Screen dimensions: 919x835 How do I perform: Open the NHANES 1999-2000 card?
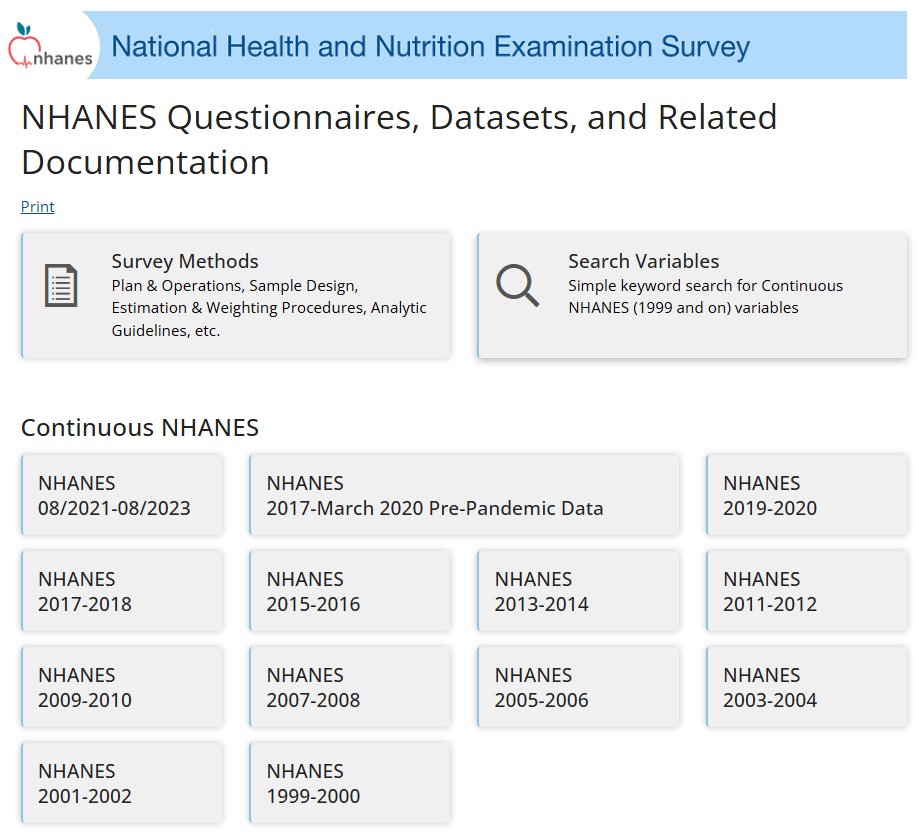click(349, 783)
